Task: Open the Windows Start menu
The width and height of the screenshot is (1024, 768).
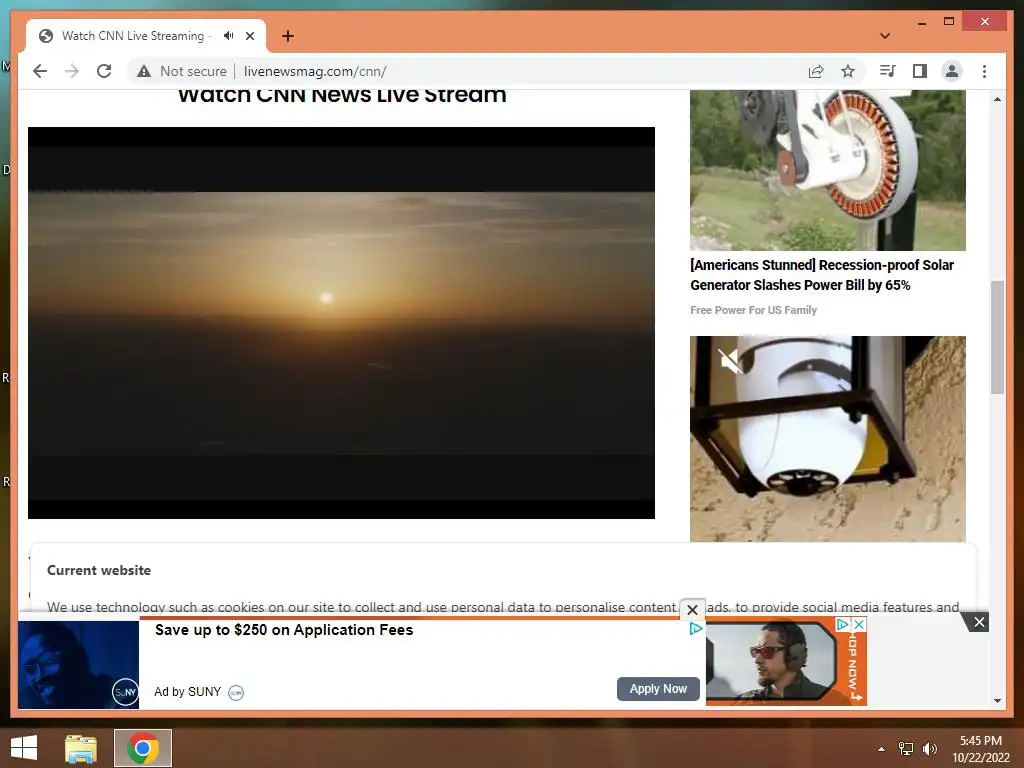Action: (x=24, y=748)
